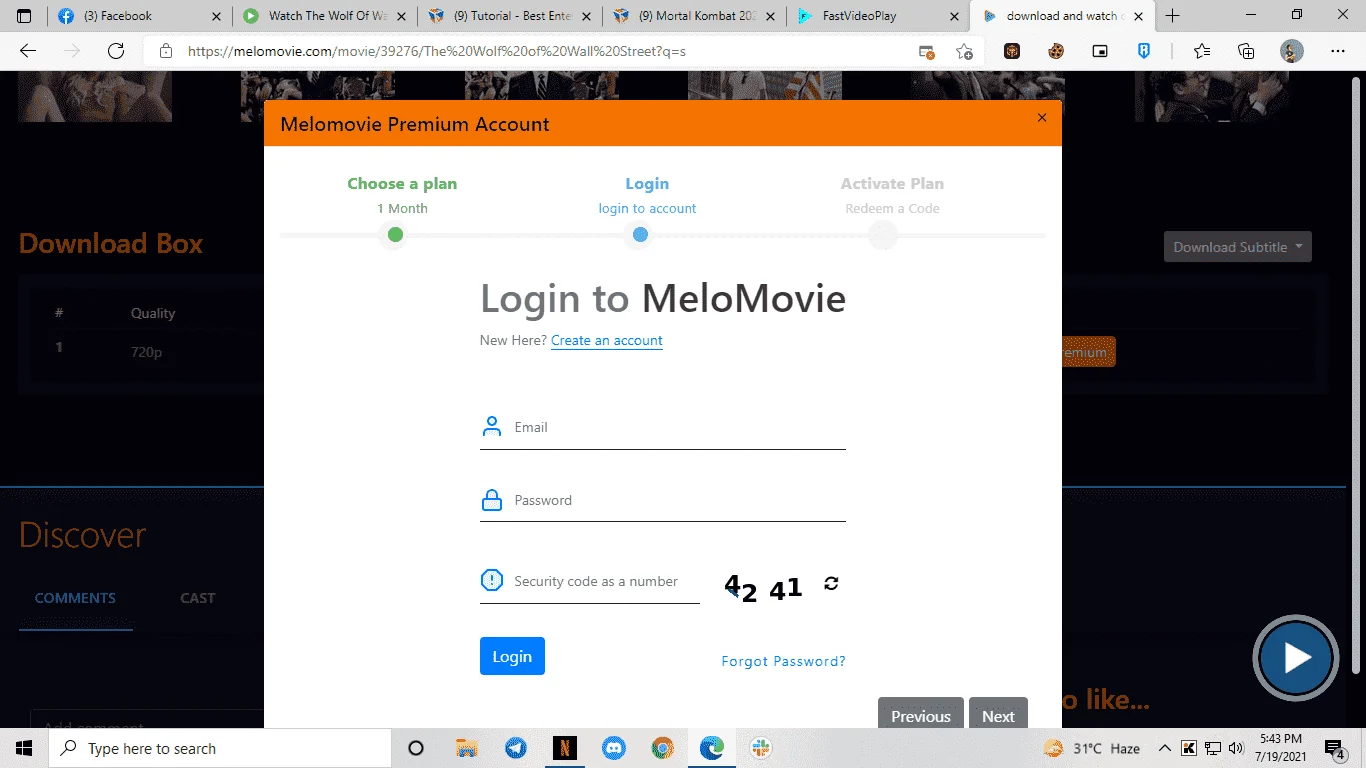This screenshot has width=1366, height=768.
Task: Click the floating play button
Action: pyautogui.click(x=1296, y=657)
